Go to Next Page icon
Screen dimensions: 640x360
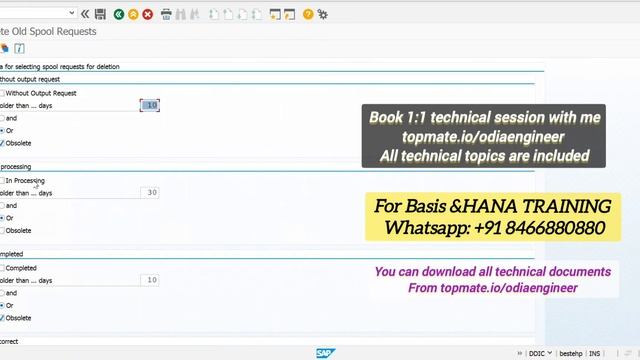pyautogui.click(x=242, y=15)
